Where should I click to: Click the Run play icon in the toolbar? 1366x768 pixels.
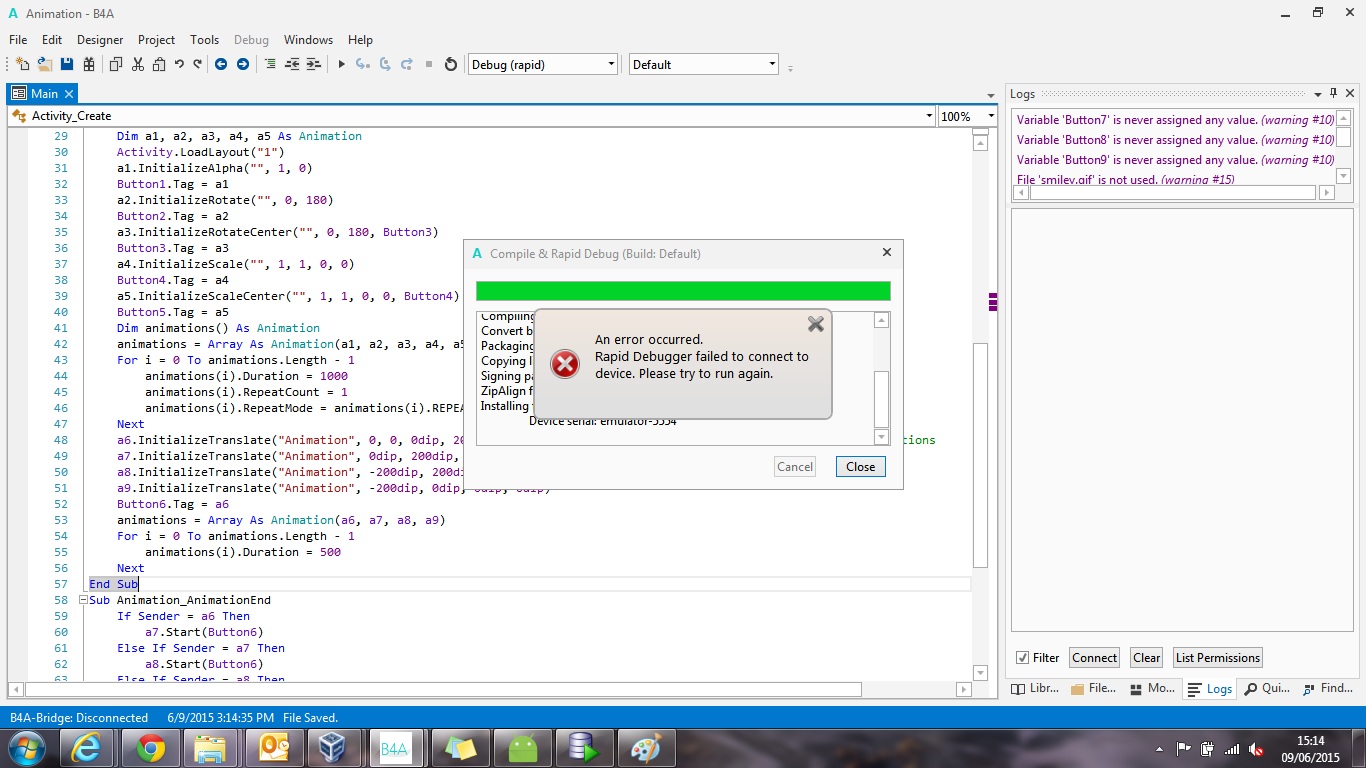341,64
